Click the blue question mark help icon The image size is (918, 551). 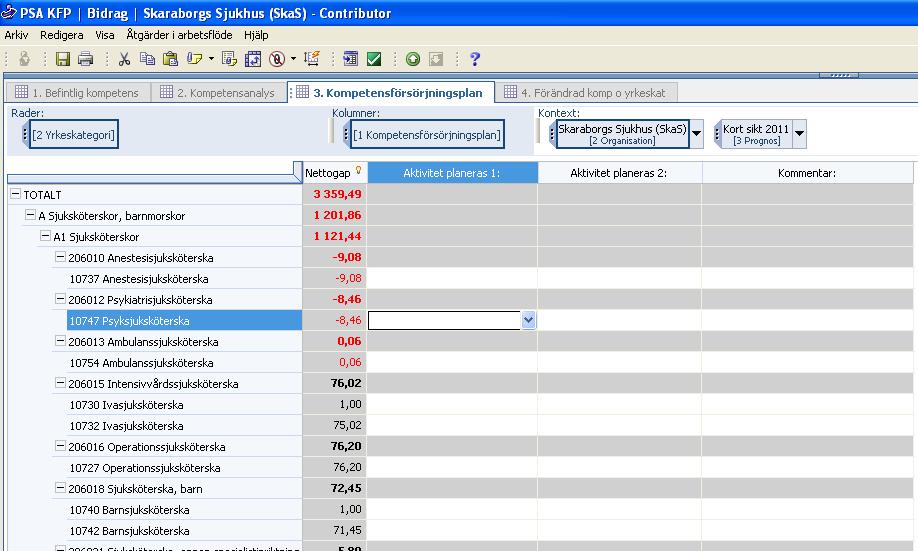pyautogui.click(x=475, y=59)
